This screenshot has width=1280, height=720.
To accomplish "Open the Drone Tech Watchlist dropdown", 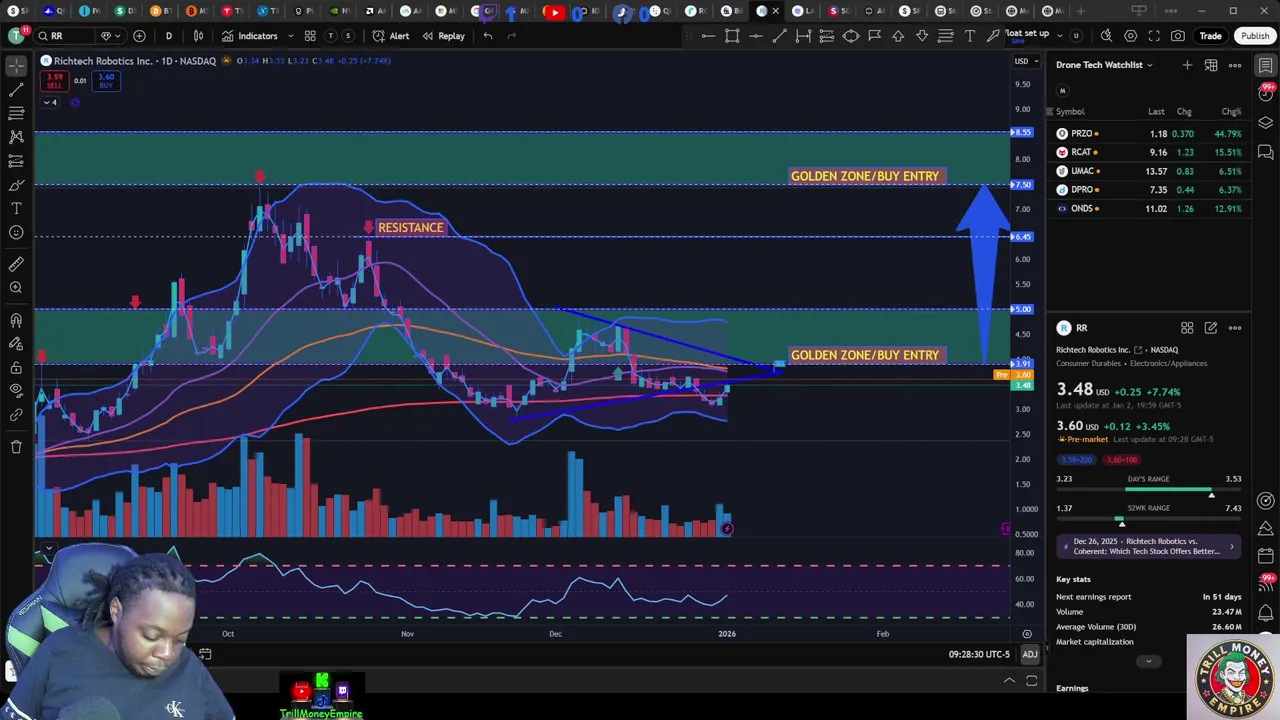I will pos(1104,65).
